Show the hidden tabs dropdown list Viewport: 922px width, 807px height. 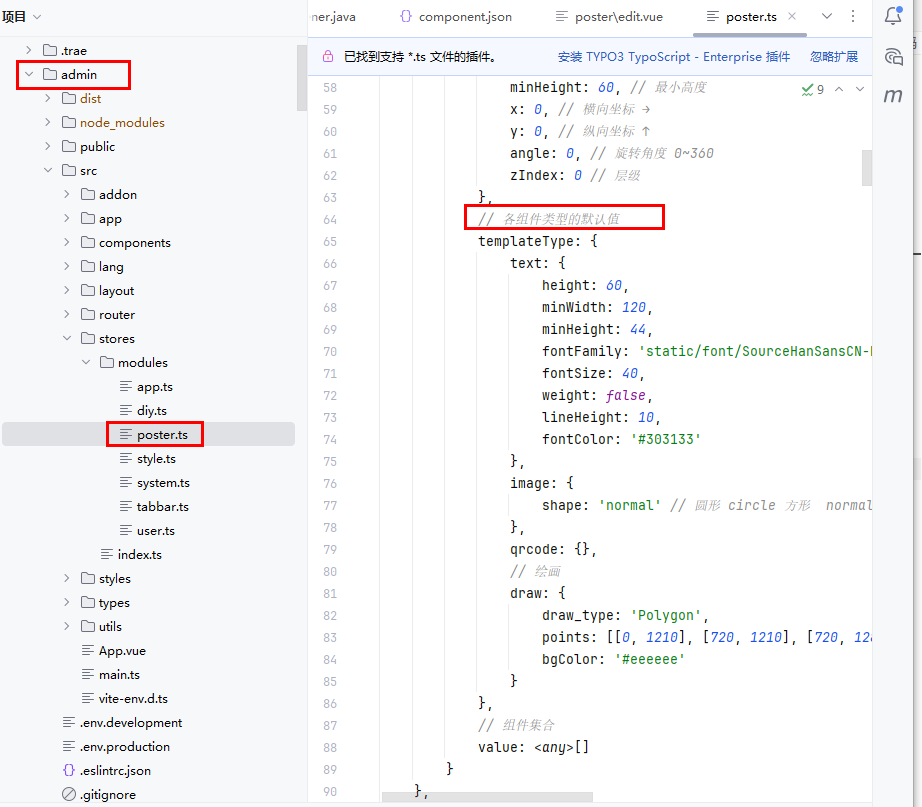[x=827, y=17]
